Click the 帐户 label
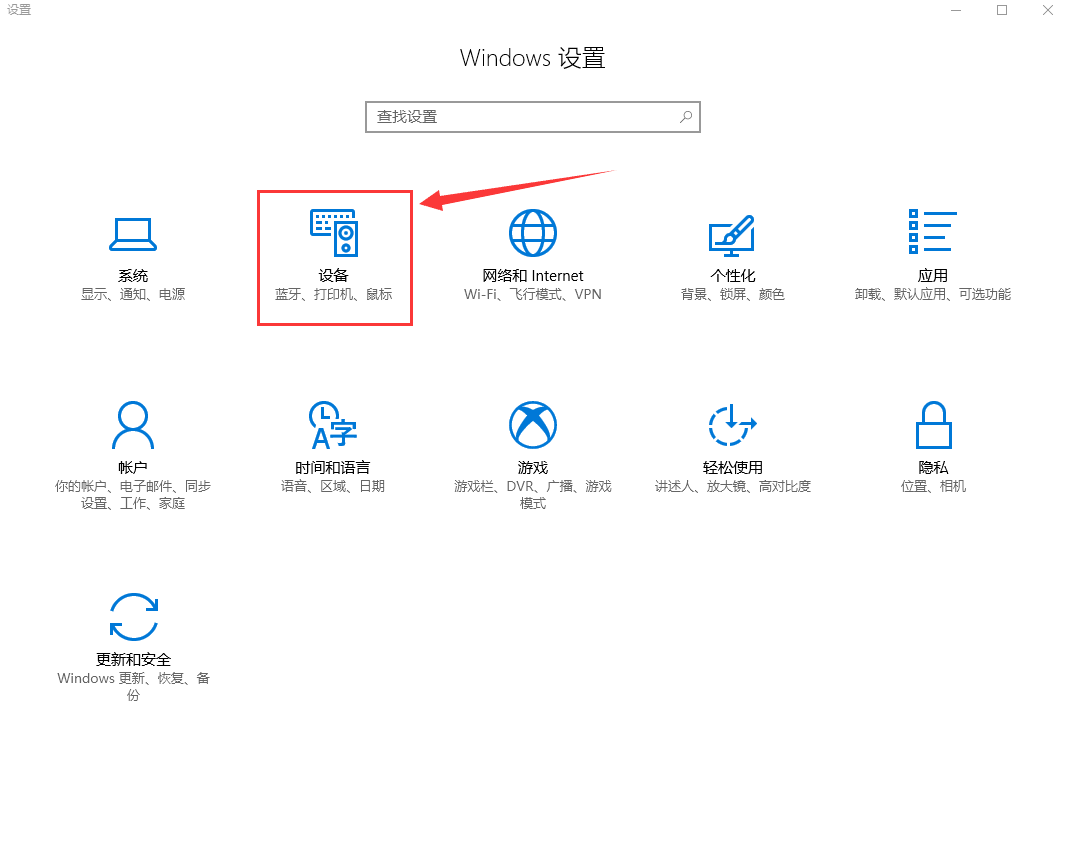Viewport: 1067px width, 867px height. coord(133,468)
